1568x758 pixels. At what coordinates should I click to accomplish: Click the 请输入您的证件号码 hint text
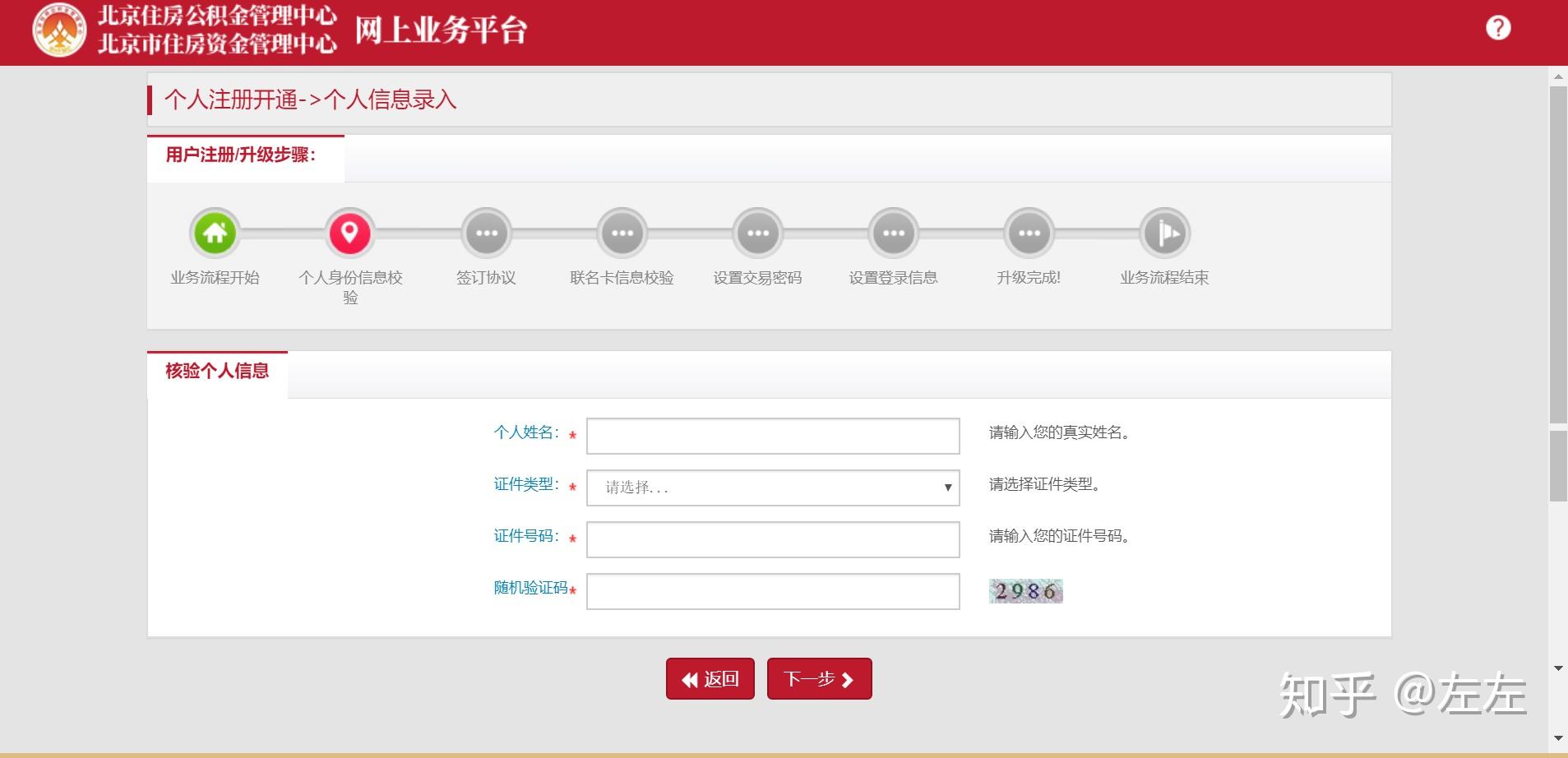pyautogui.click(x=1059, y=536)
